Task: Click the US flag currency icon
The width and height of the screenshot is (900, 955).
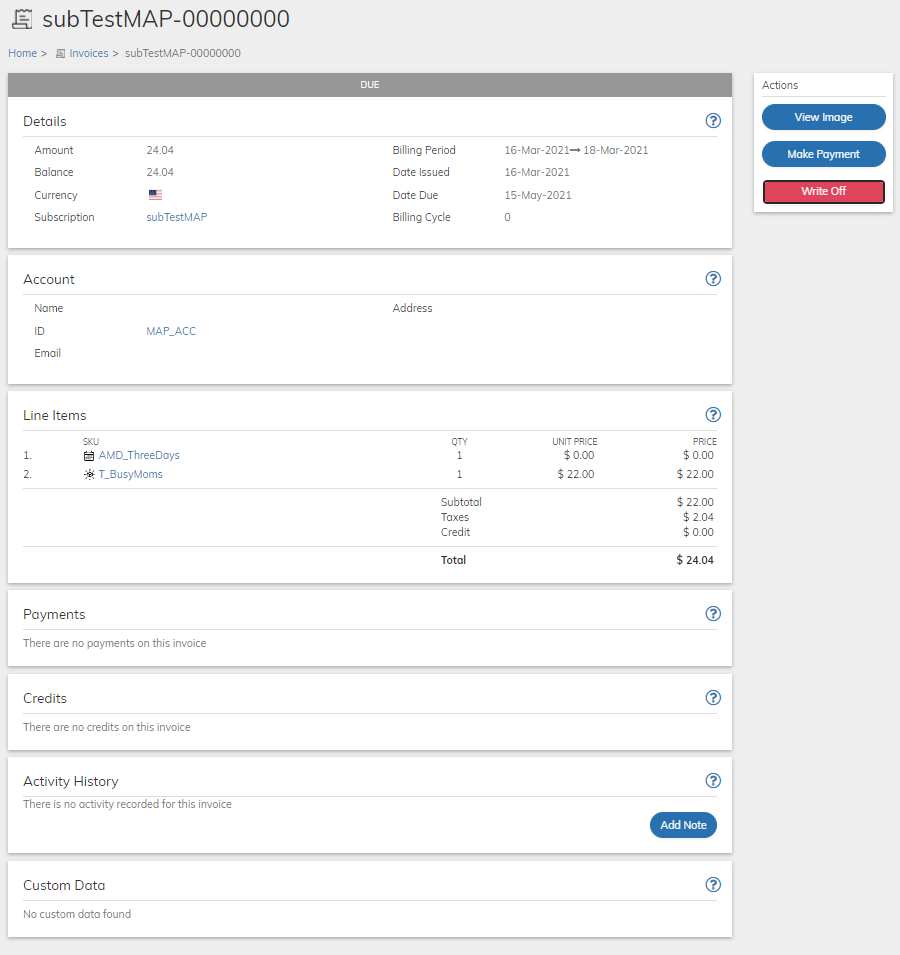Action: coord(155,195)
